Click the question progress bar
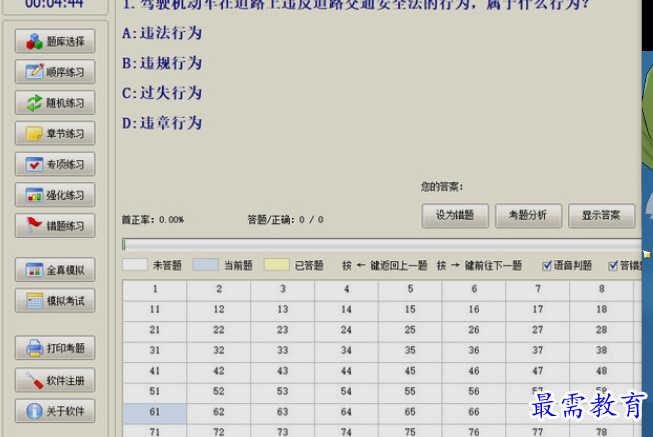653x437 pixels. pos(381,245)
